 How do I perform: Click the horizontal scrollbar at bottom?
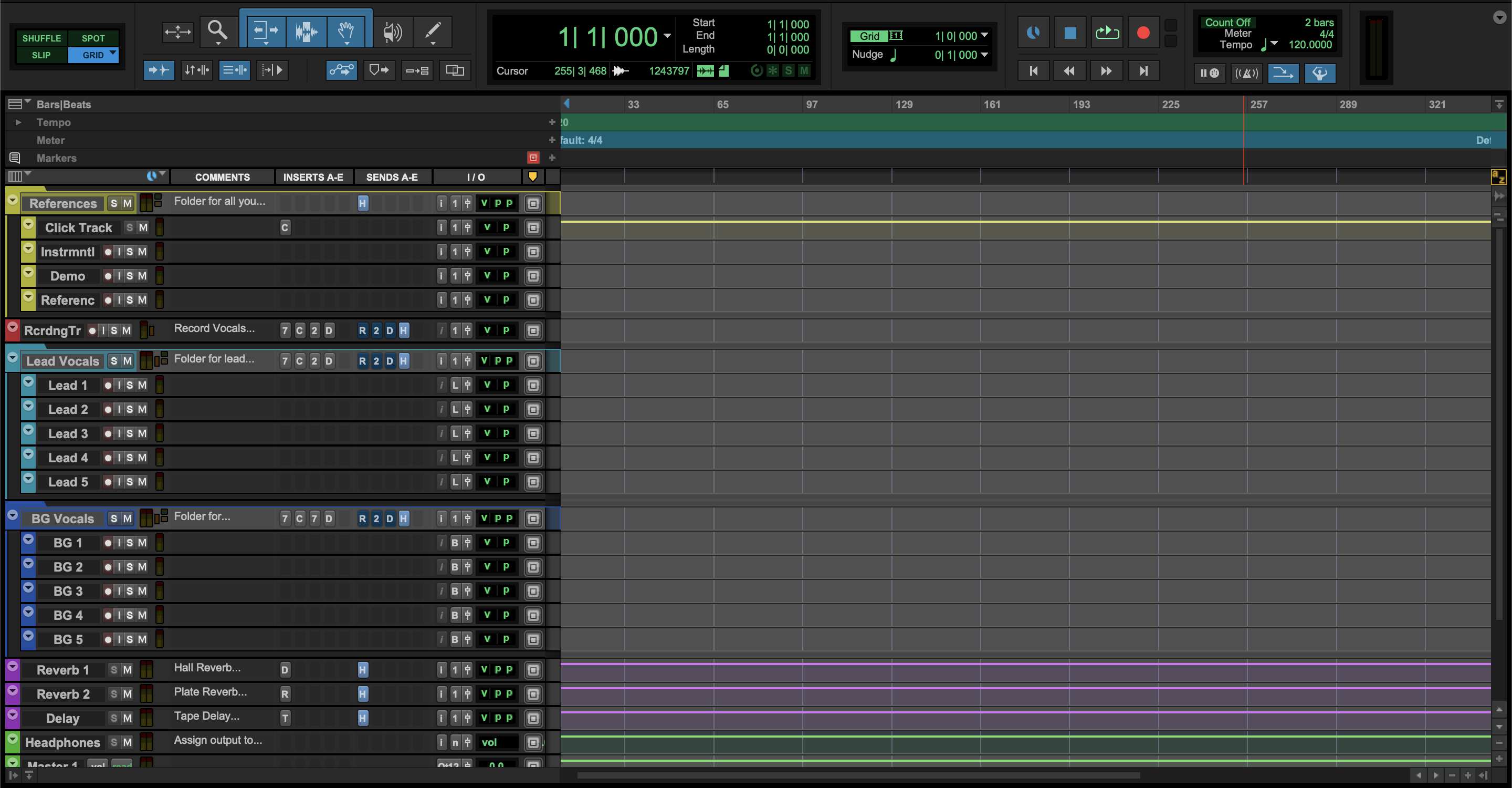859,776
